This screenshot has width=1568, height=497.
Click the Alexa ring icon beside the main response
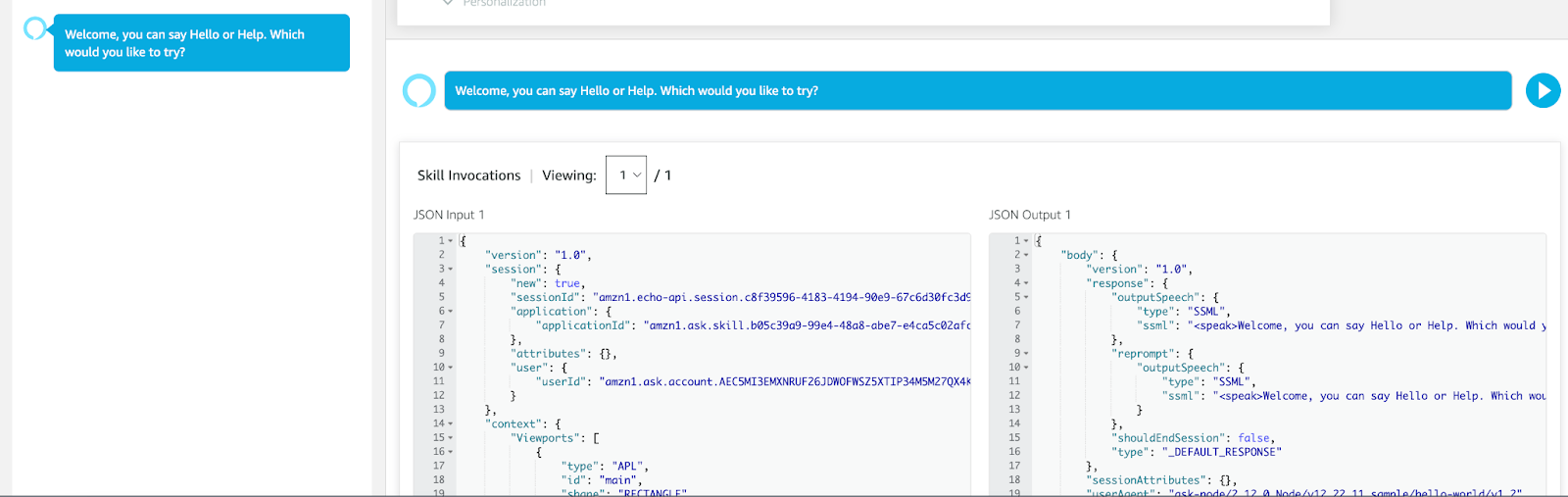click(x=419, y=91)
